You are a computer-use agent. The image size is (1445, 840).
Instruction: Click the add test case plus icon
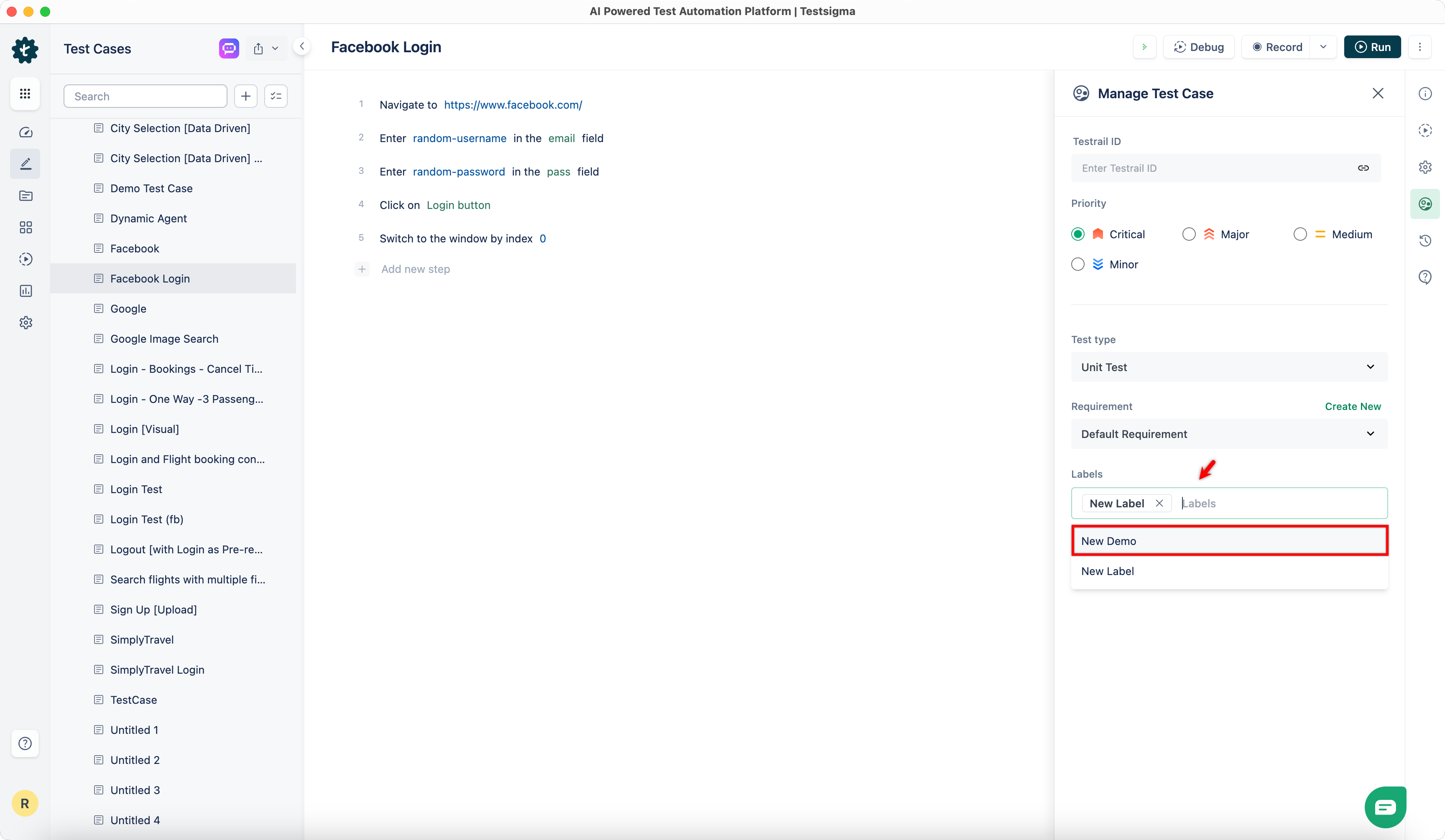[245, 96]
